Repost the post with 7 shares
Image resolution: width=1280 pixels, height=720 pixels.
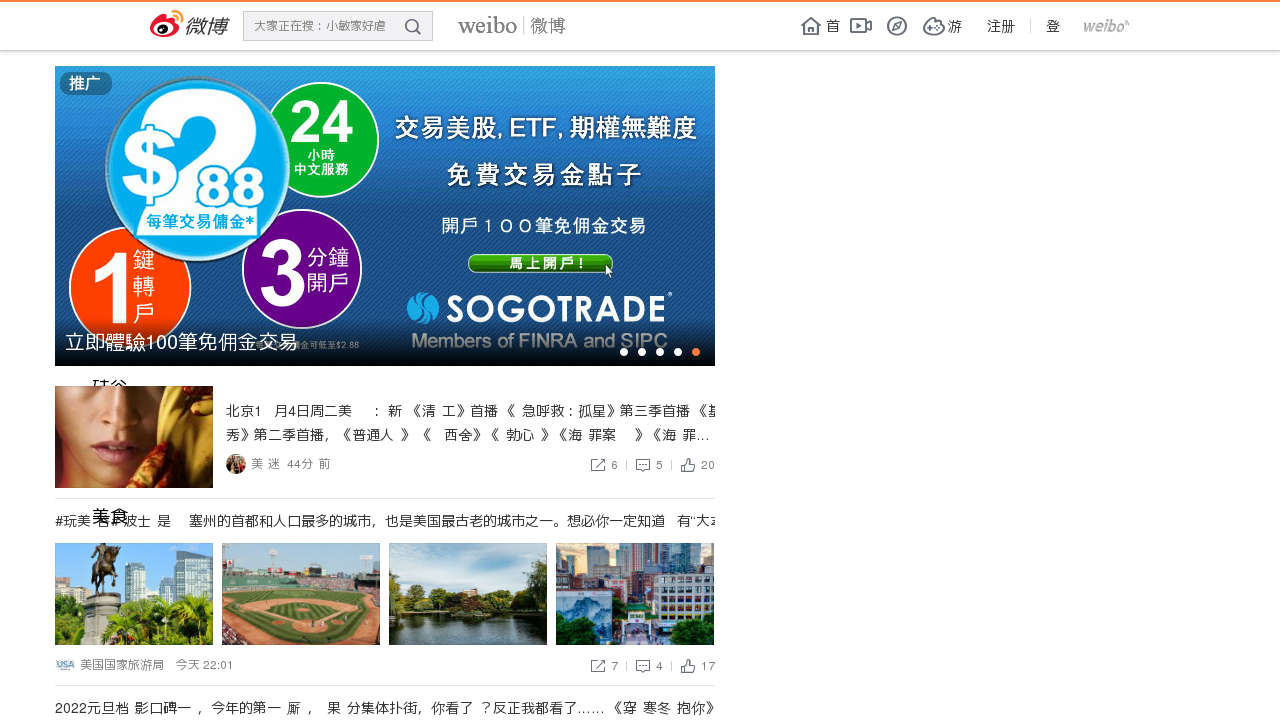click(x=604, y=666)
